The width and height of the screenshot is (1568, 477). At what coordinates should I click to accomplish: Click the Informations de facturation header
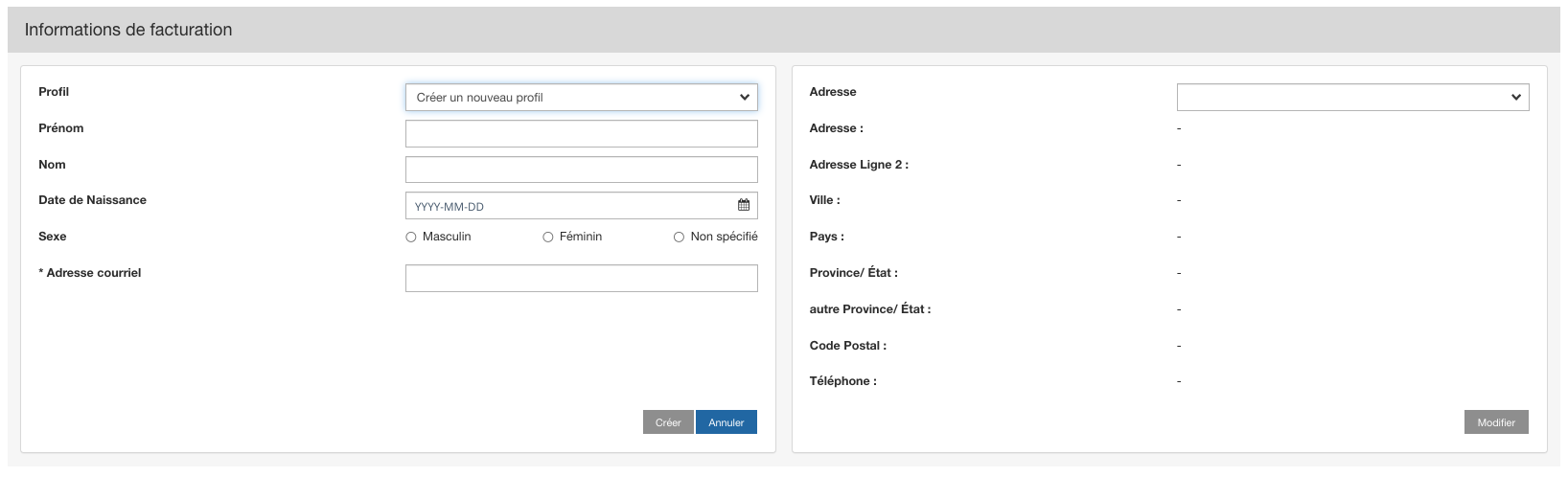[x=128, y=30]
